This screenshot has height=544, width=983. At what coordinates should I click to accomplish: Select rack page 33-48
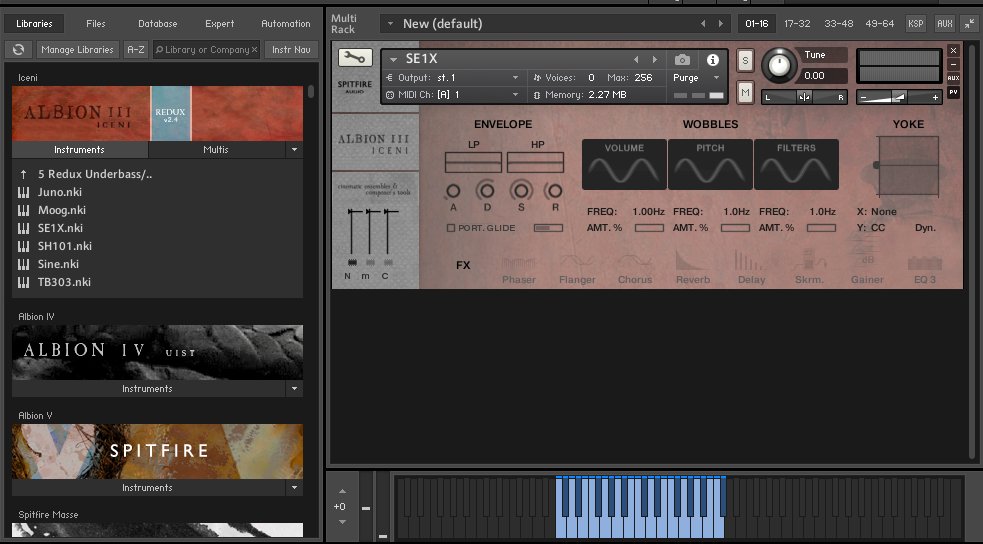click(839, 24)
